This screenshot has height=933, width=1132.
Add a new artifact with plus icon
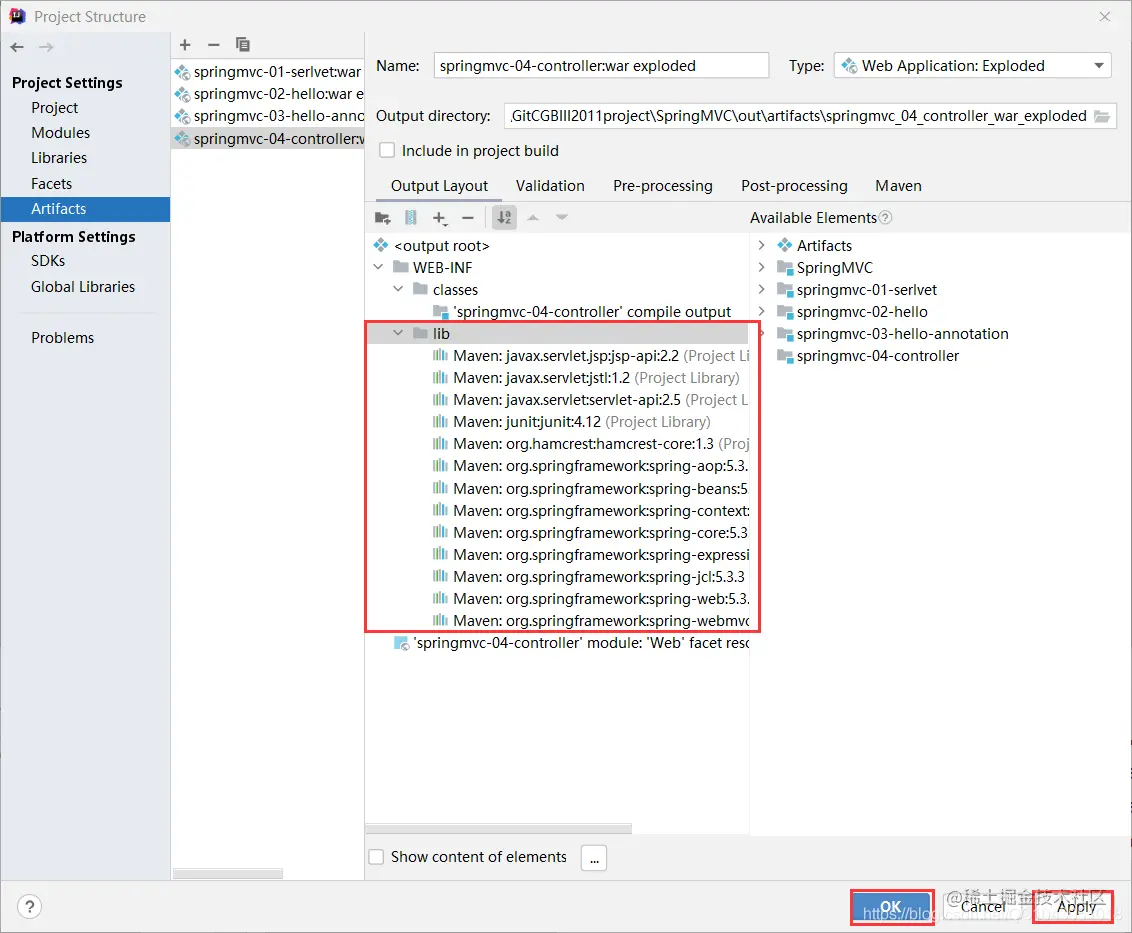pos(185,45)
